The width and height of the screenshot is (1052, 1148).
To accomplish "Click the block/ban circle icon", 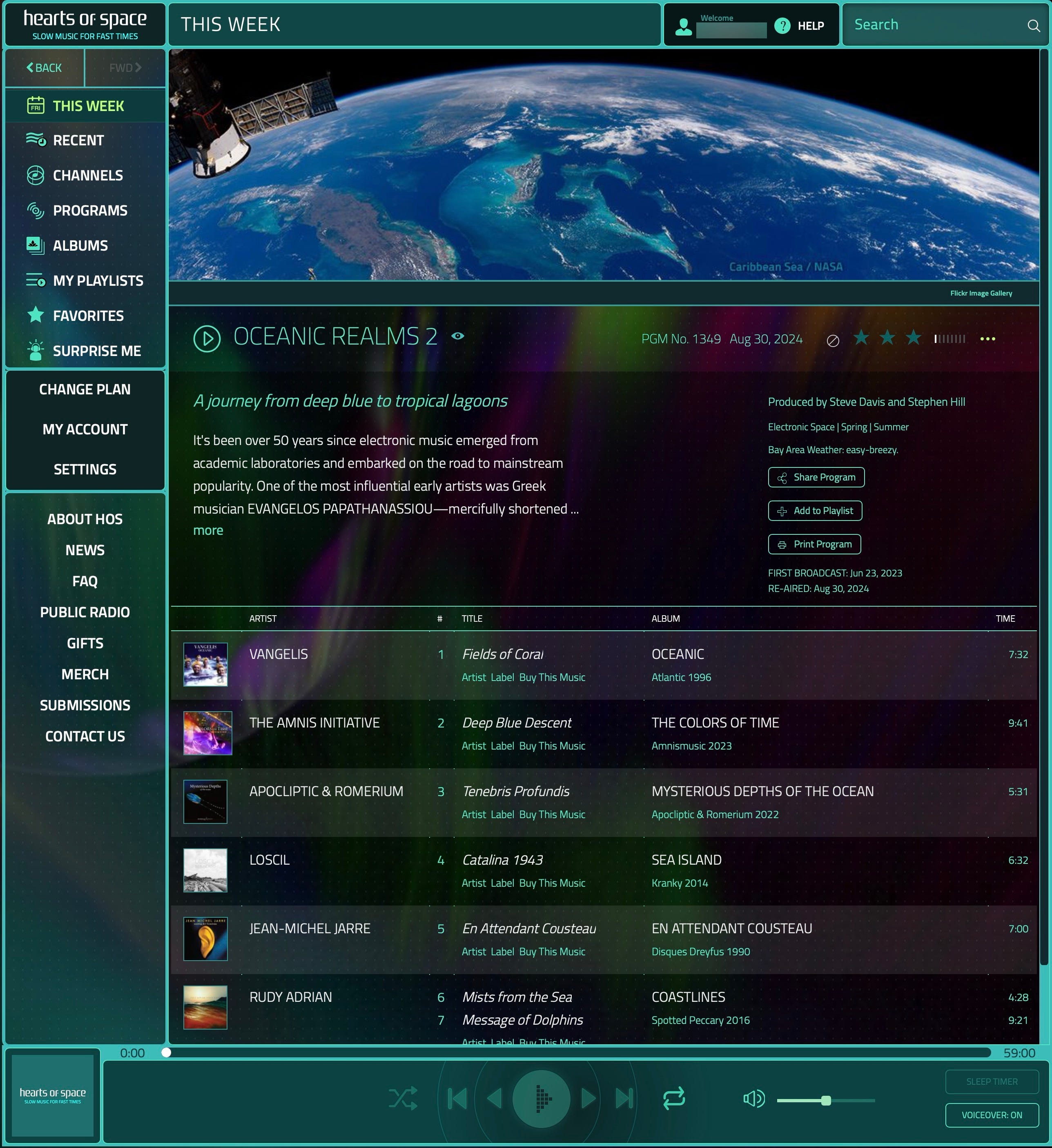I will coord(833,340).
